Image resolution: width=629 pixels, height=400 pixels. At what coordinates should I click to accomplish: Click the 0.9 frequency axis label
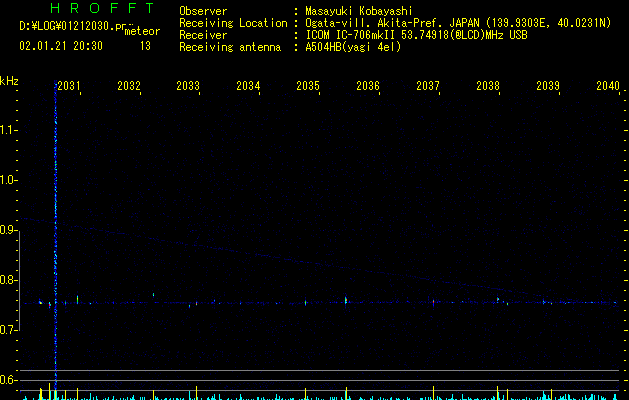(x=8, y=230)
